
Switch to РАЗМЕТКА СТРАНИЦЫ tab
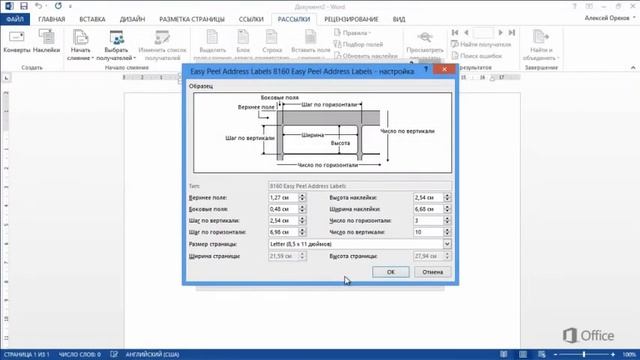192,19
